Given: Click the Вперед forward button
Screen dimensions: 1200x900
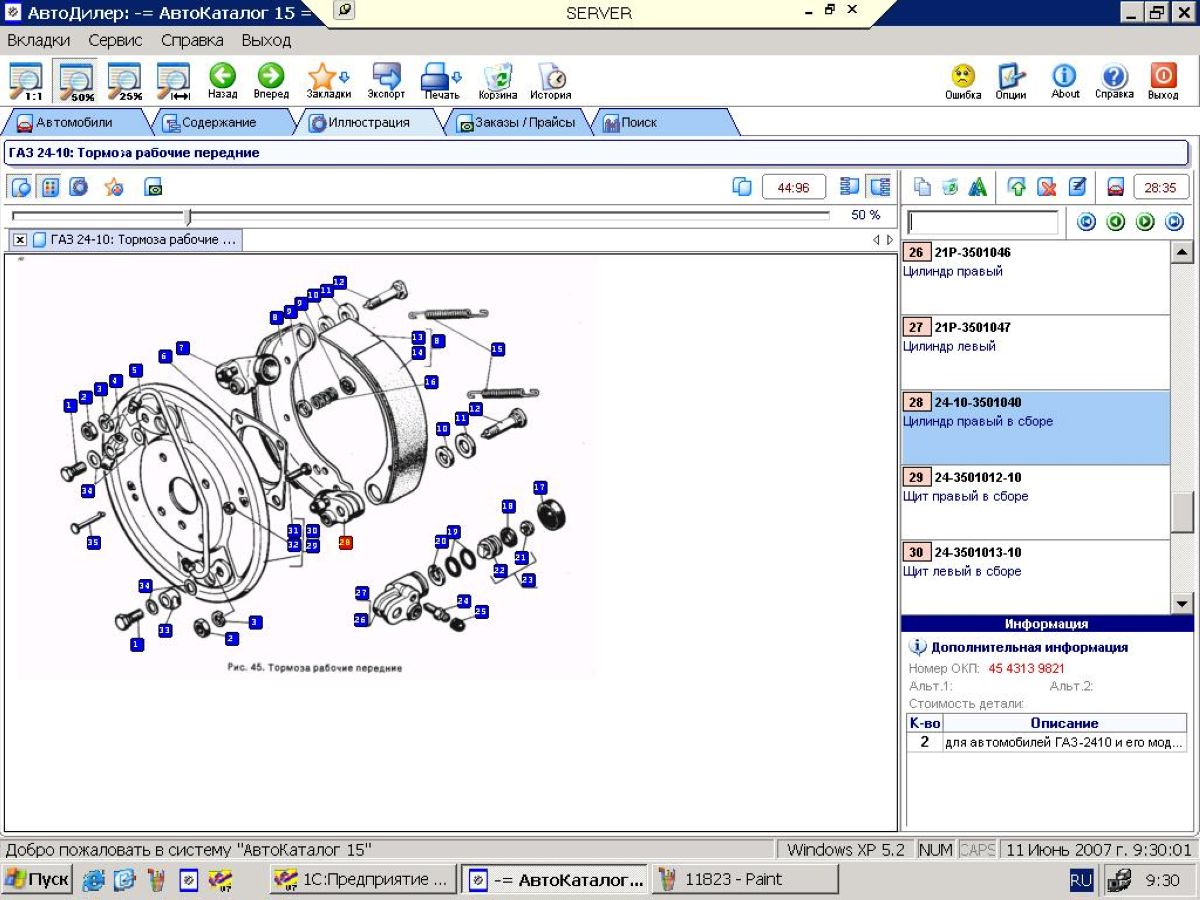Looking at the screenshot, I should pos(270,81).
